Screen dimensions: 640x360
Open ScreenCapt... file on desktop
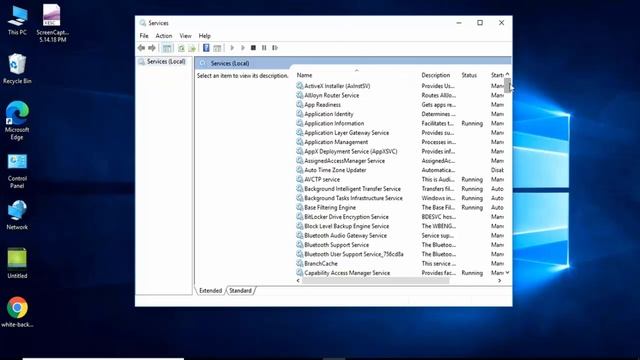click(x=52, y=23)
